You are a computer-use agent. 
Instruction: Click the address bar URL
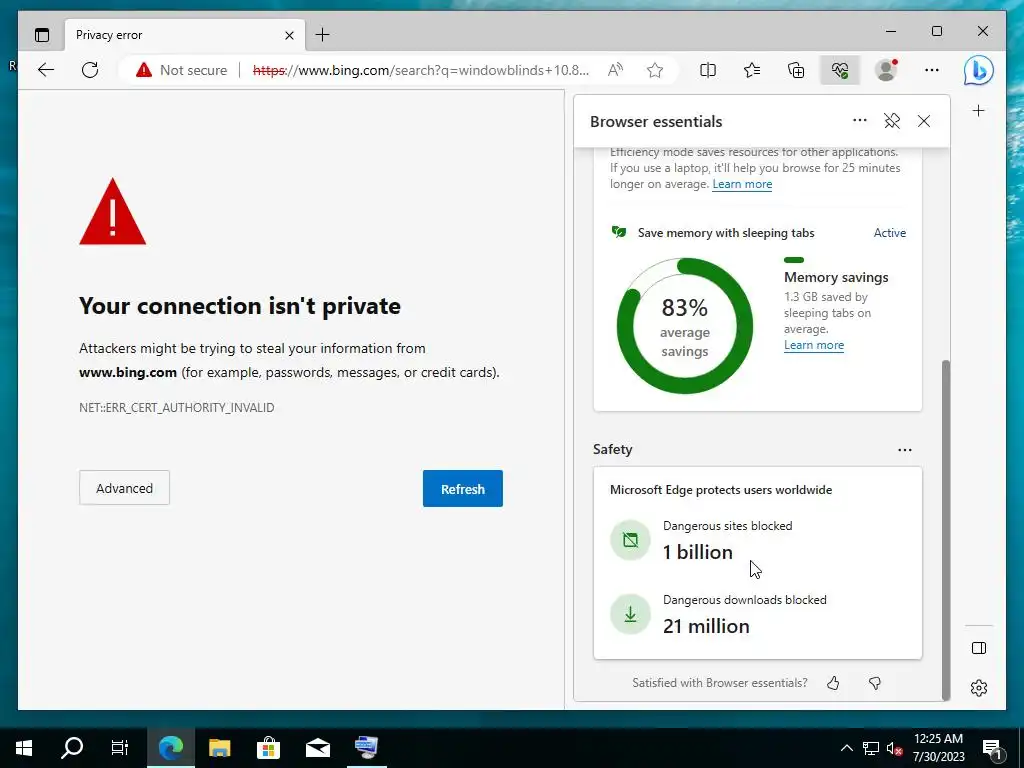click(x=421, y=70)
